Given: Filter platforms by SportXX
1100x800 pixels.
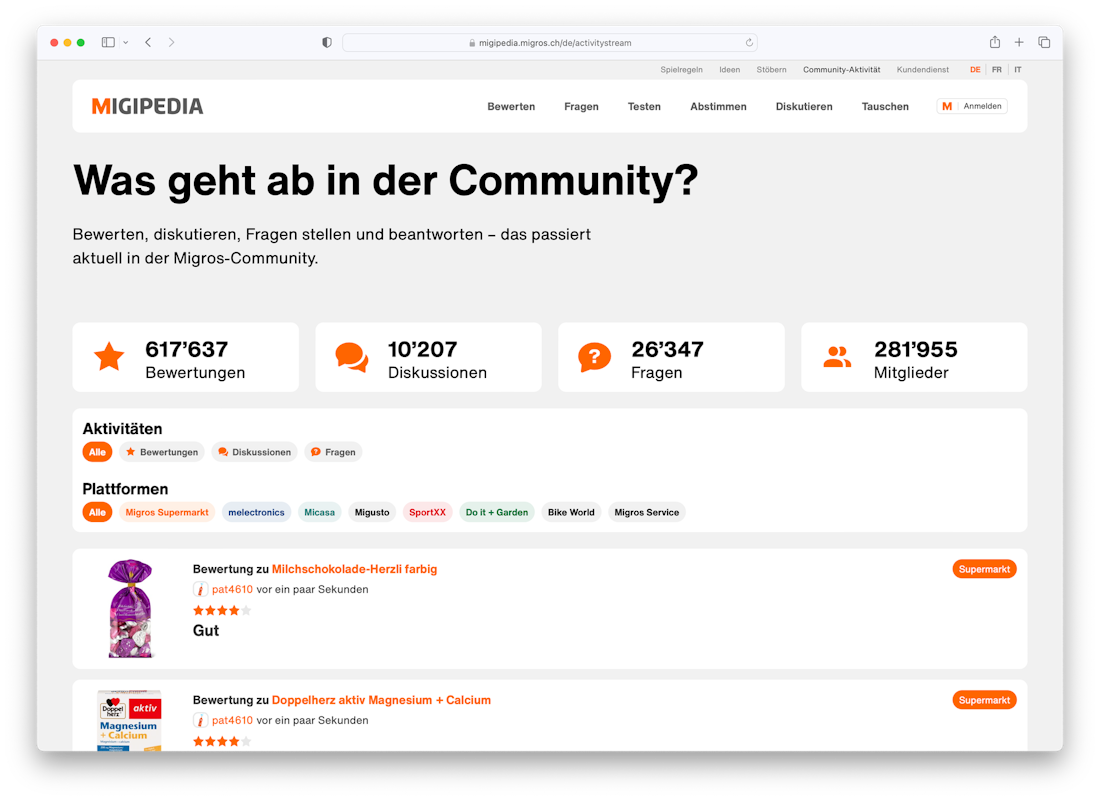Looking at the screenshot, I should pos(427,512).
